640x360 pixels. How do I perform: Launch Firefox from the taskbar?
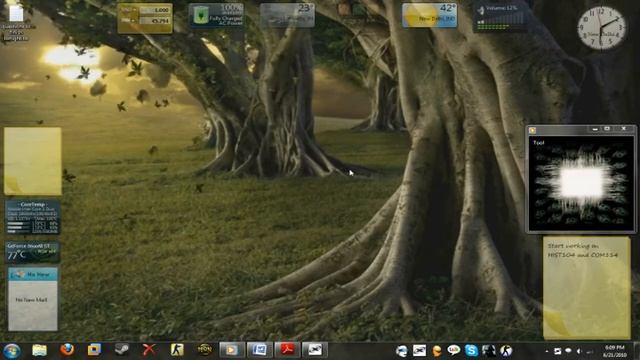[x=67, y=350]
